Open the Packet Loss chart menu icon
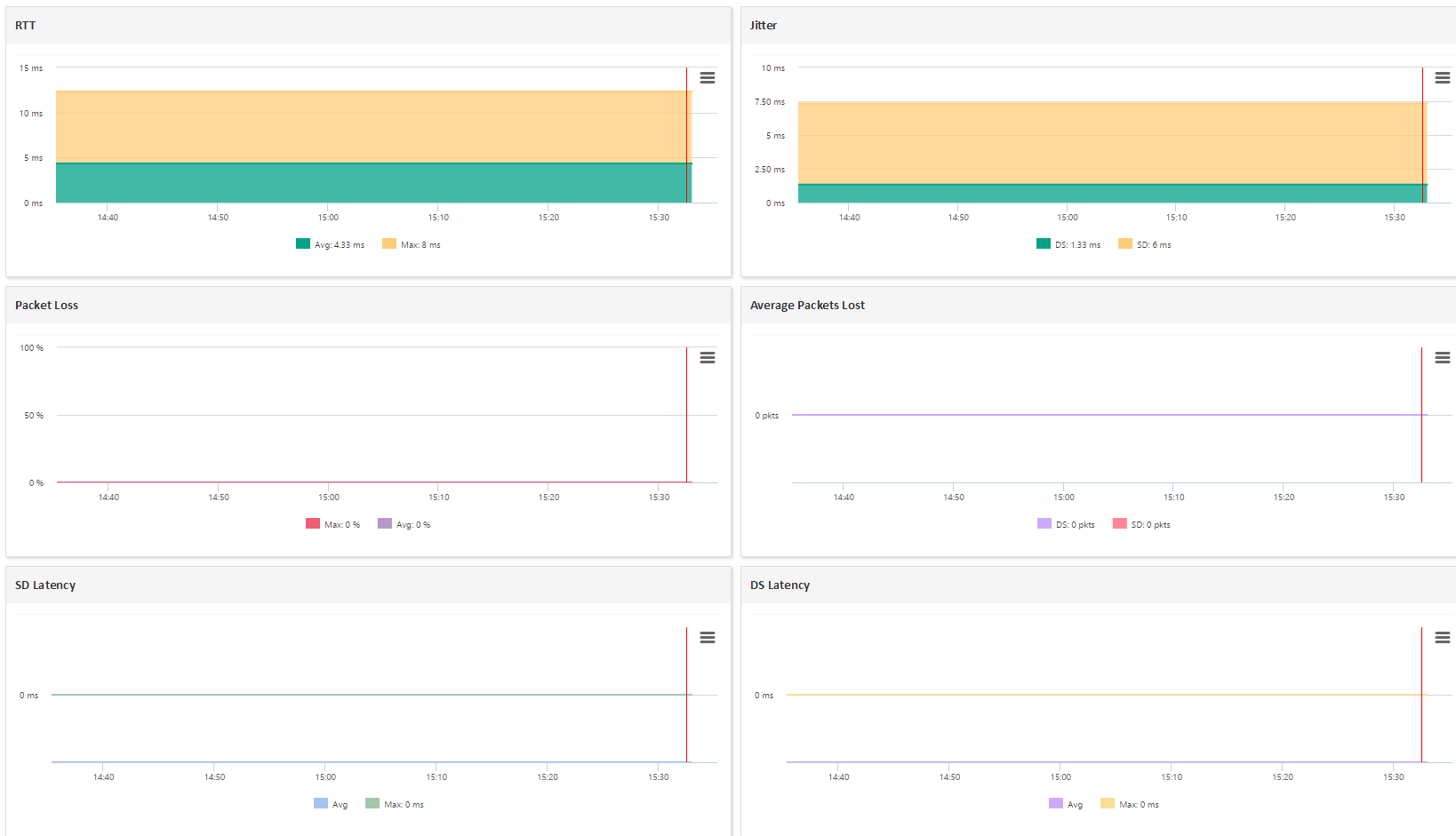The width and height of the screenshot is (1456, 836). coord(707,358)
